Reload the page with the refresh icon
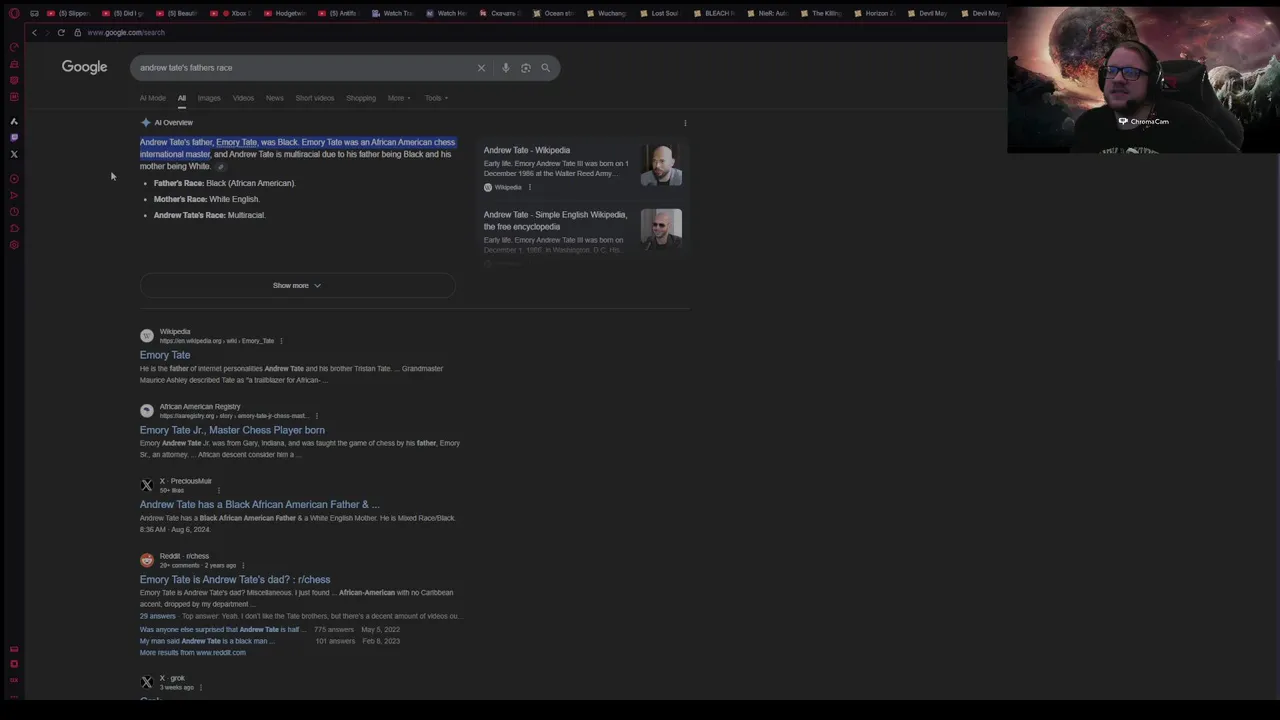1280x720 pixels. (x=61, y=32)
